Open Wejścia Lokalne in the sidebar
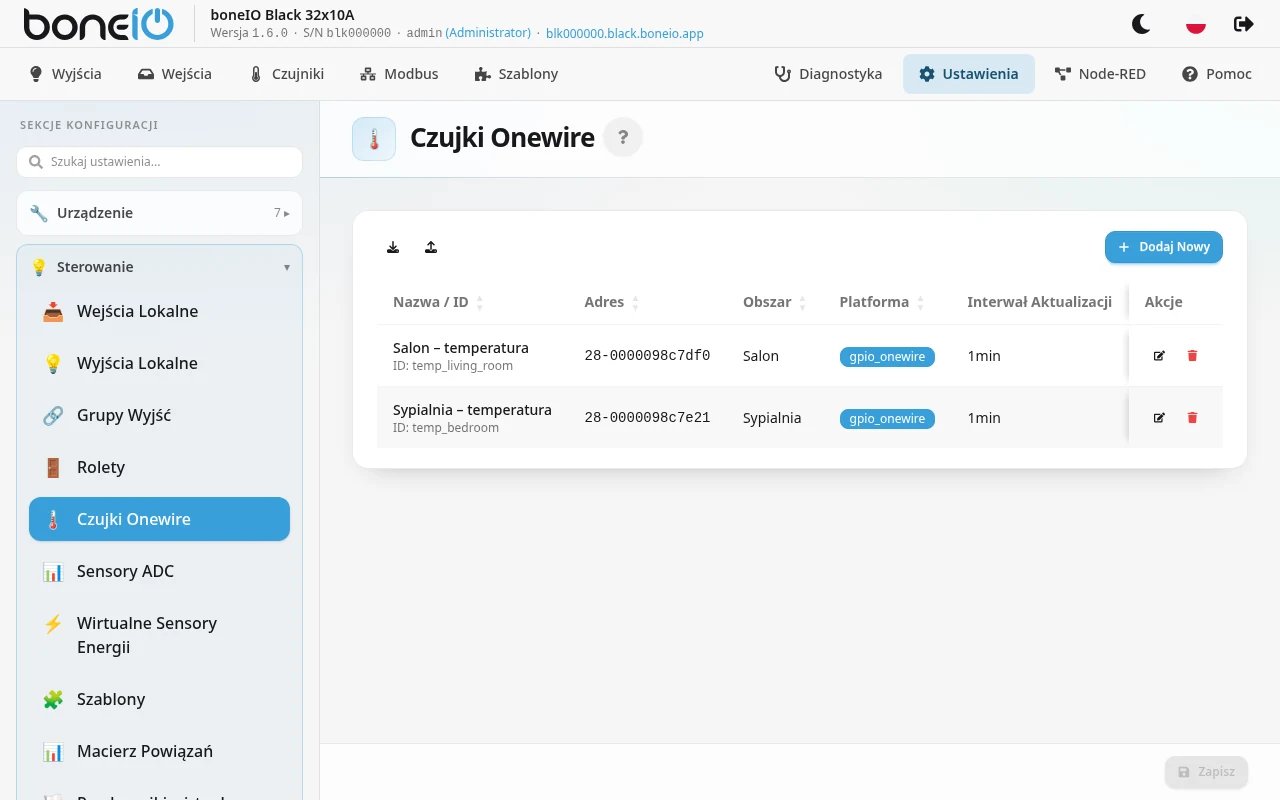The width and height of the screenshot is (1280, 800). pos(159,311)
